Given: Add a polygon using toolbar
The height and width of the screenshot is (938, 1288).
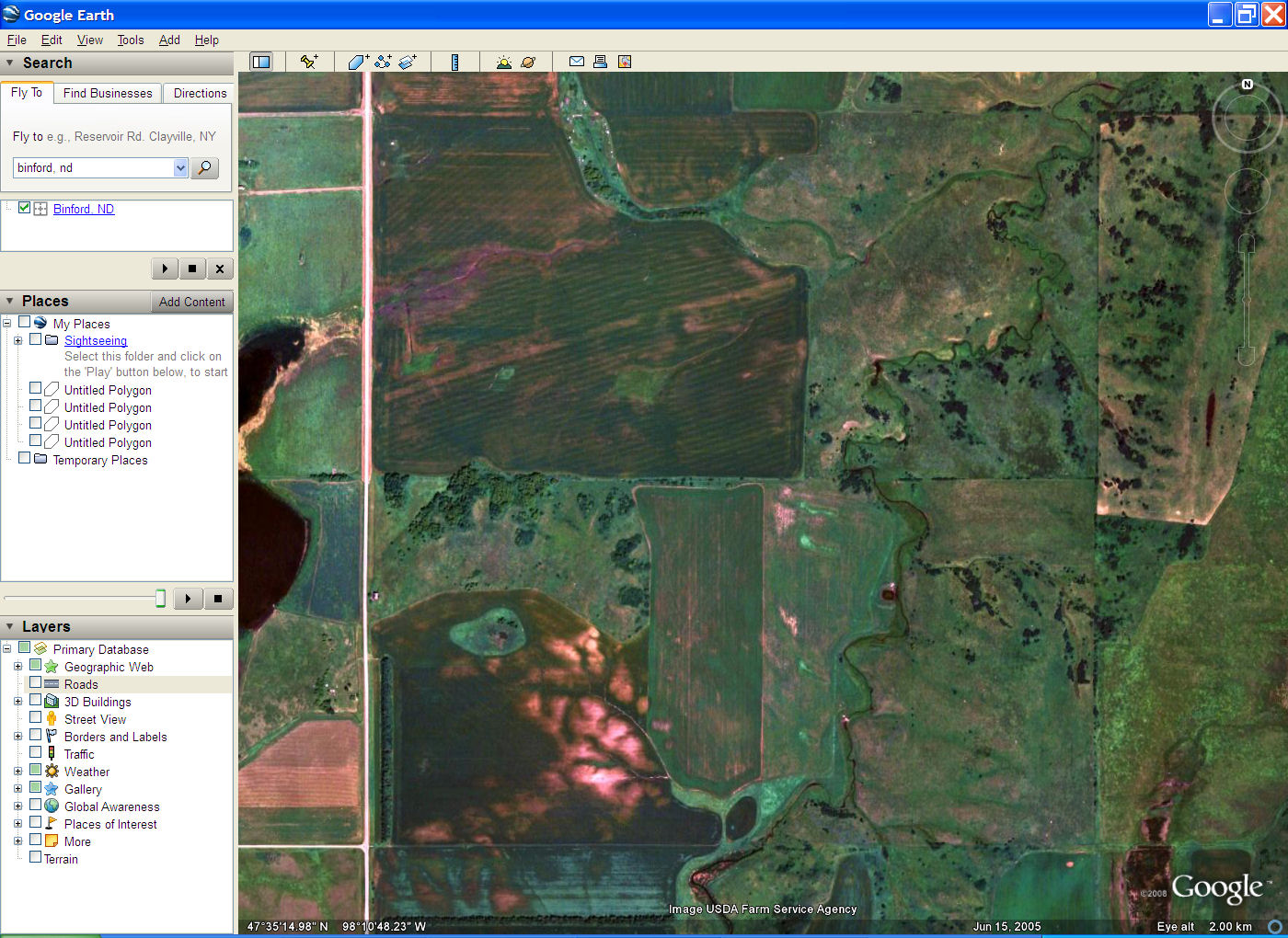Looking at the screenshot, I should click(358, 62).
